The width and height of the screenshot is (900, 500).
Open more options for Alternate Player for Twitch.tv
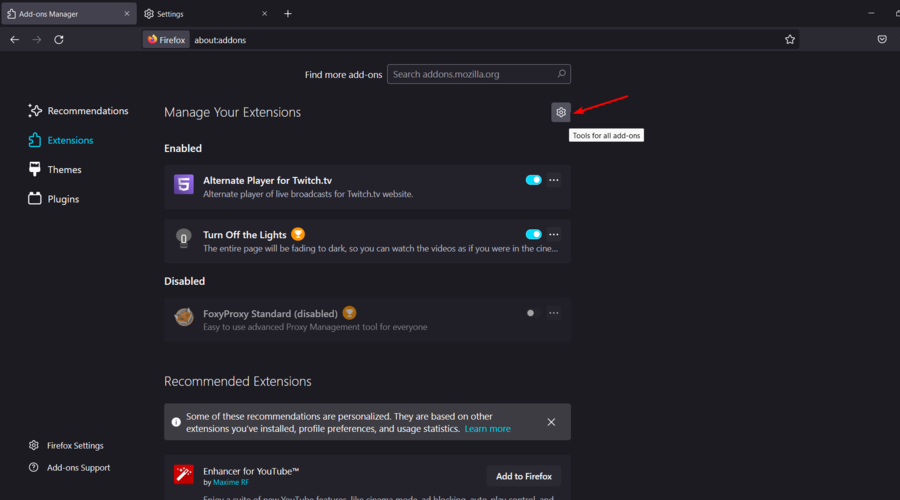click(x=553, y=180)
